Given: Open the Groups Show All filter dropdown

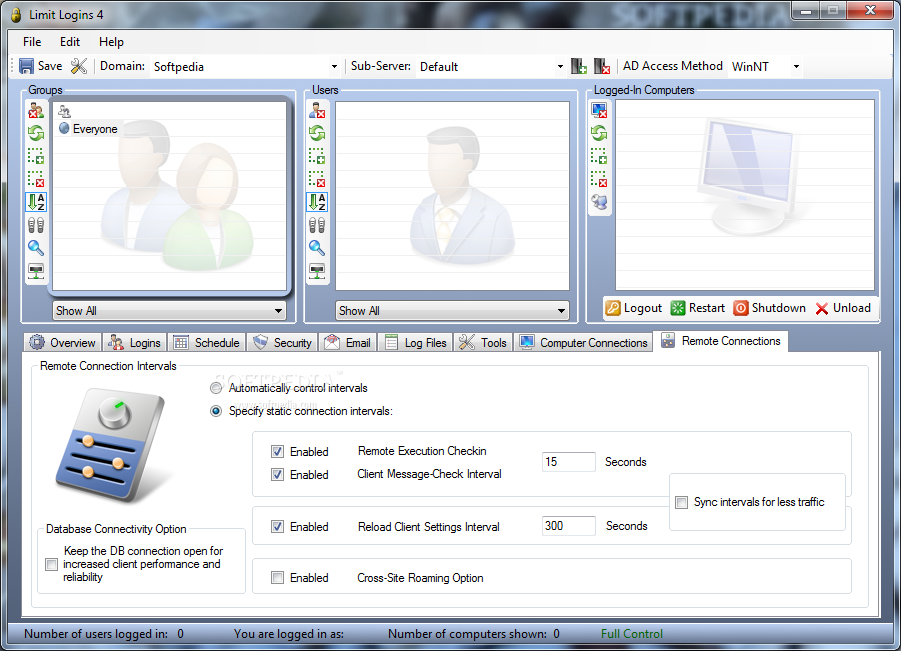Looking at the screenshot, I should click(x=170, y=311).
